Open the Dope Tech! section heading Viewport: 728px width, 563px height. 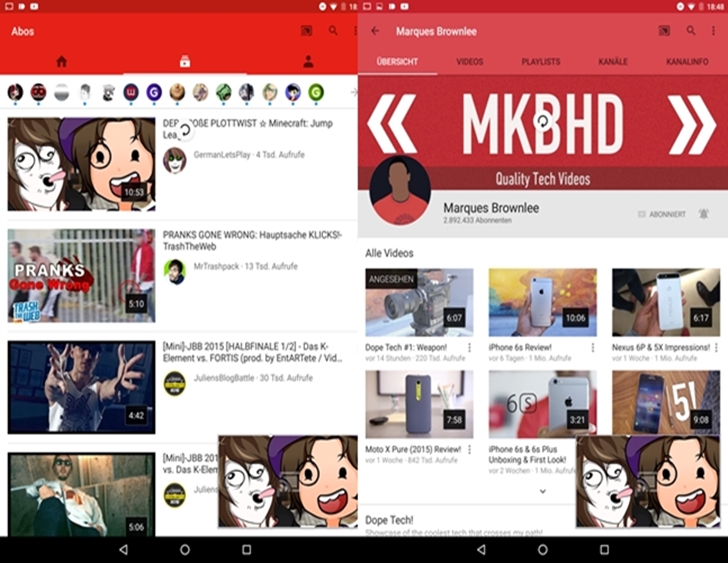click(x=389, y=520)
